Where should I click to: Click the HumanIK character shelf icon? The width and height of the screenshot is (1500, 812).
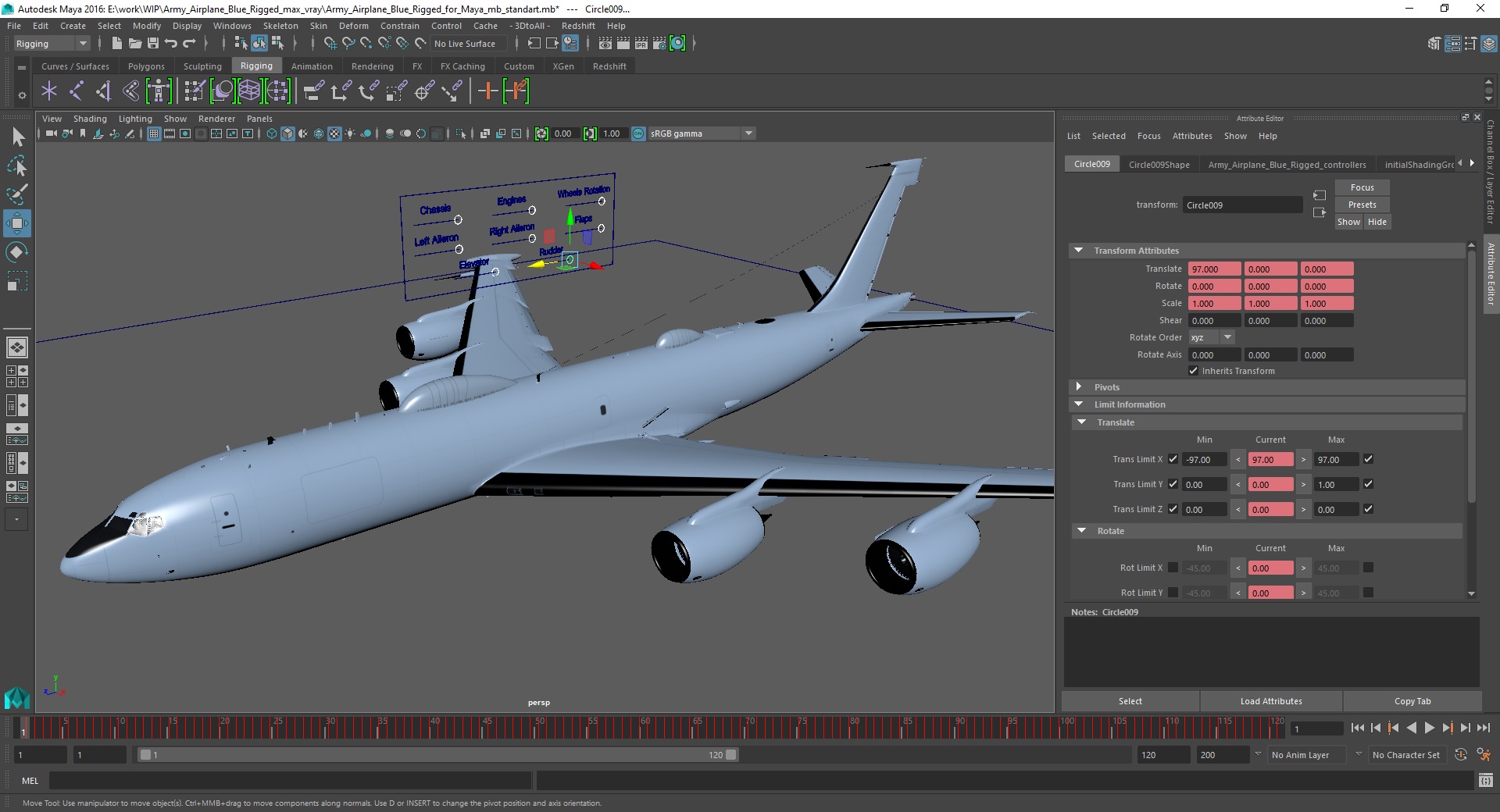coord(158,91)
